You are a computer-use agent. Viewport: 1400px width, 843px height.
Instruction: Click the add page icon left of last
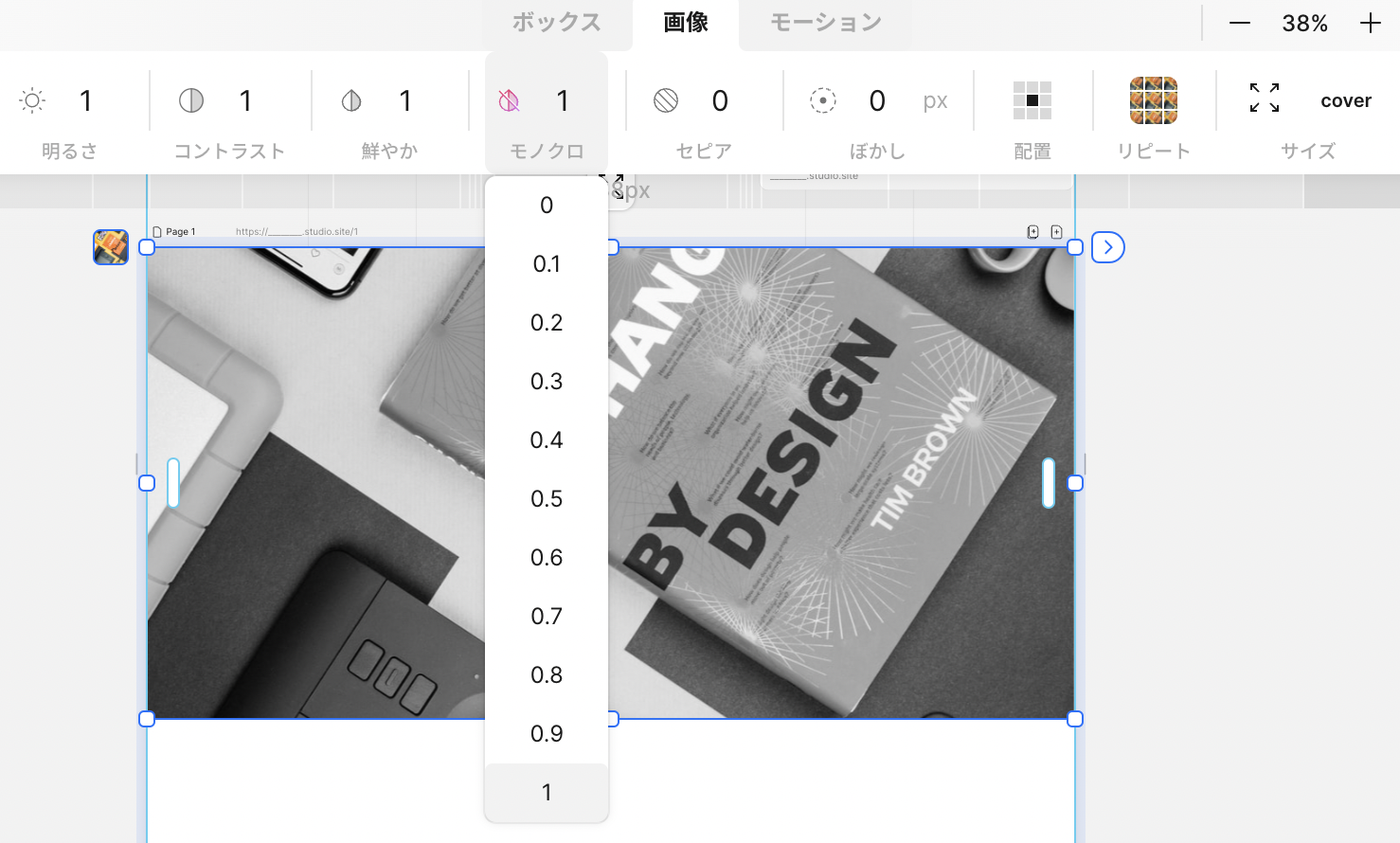point(1033,231)
